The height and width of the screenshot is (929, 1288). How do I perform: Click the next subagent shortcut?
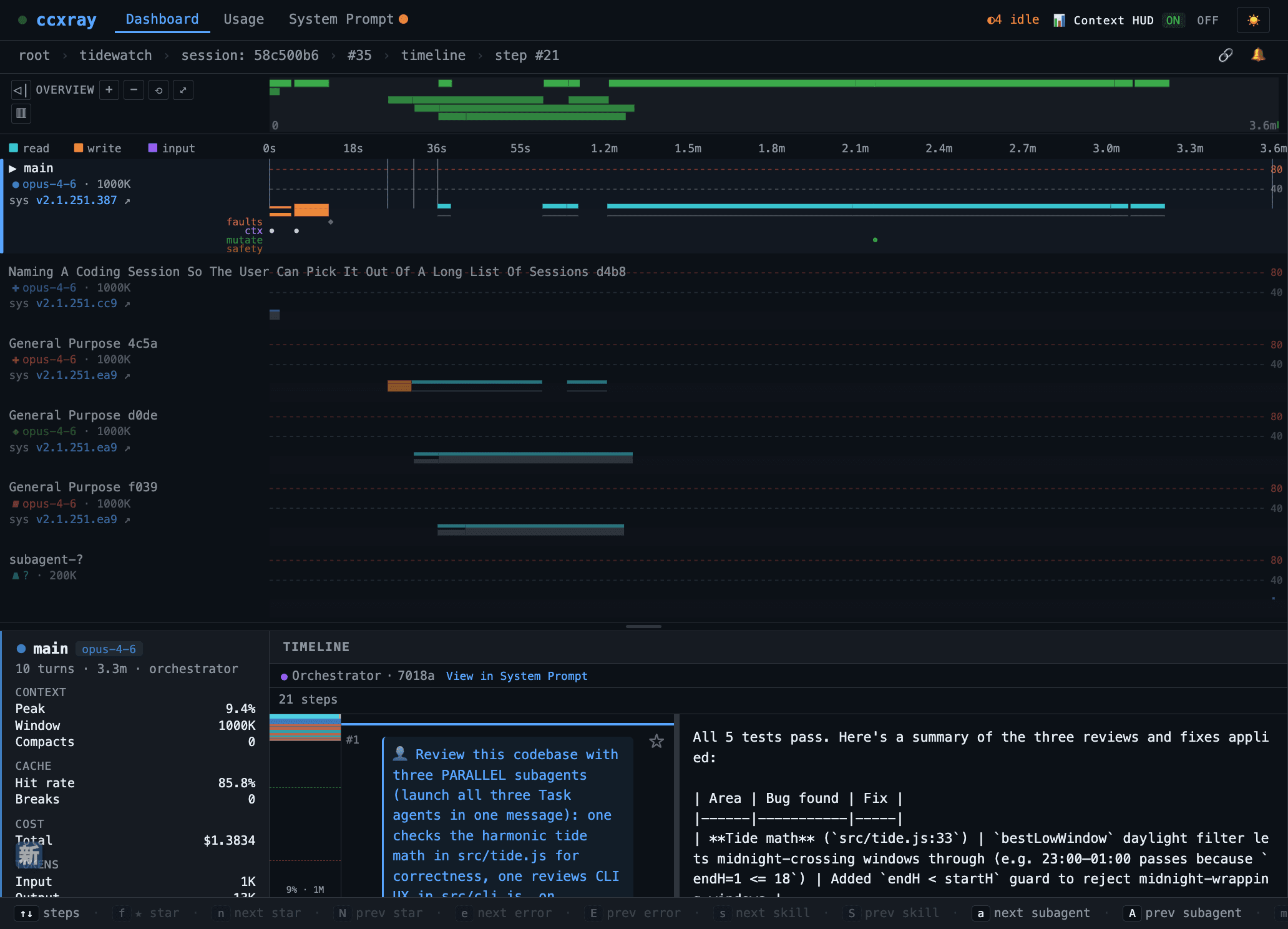click(x=1031, y=913)
